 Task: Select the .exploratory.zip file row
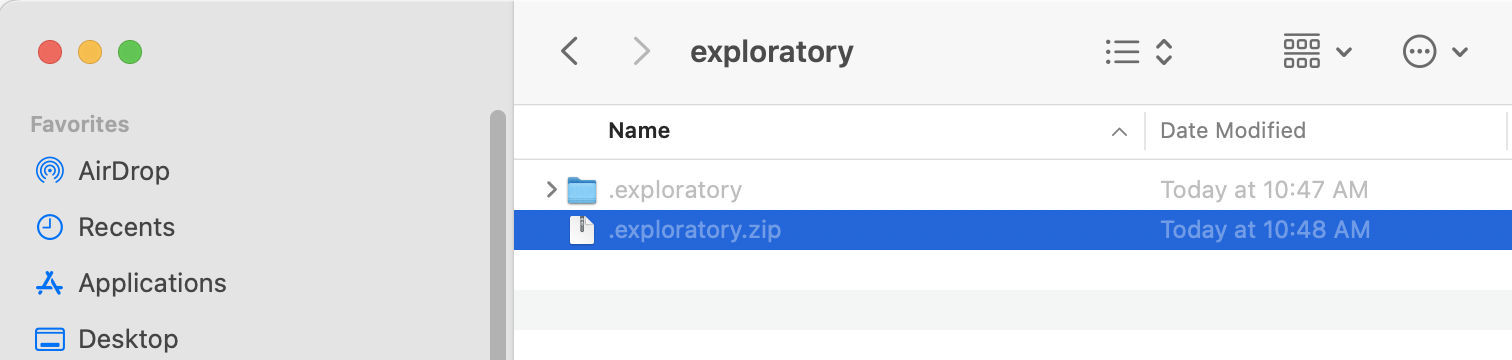[x=1012, y=230]
